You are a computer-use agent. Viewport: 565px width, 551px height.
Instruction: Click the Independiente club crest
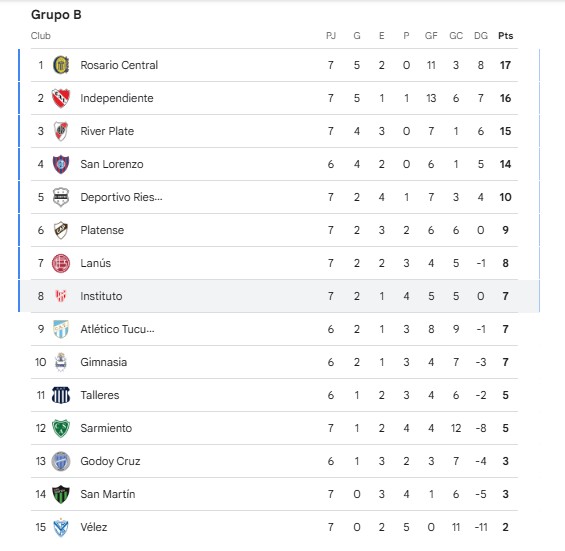tap(61, 98)
